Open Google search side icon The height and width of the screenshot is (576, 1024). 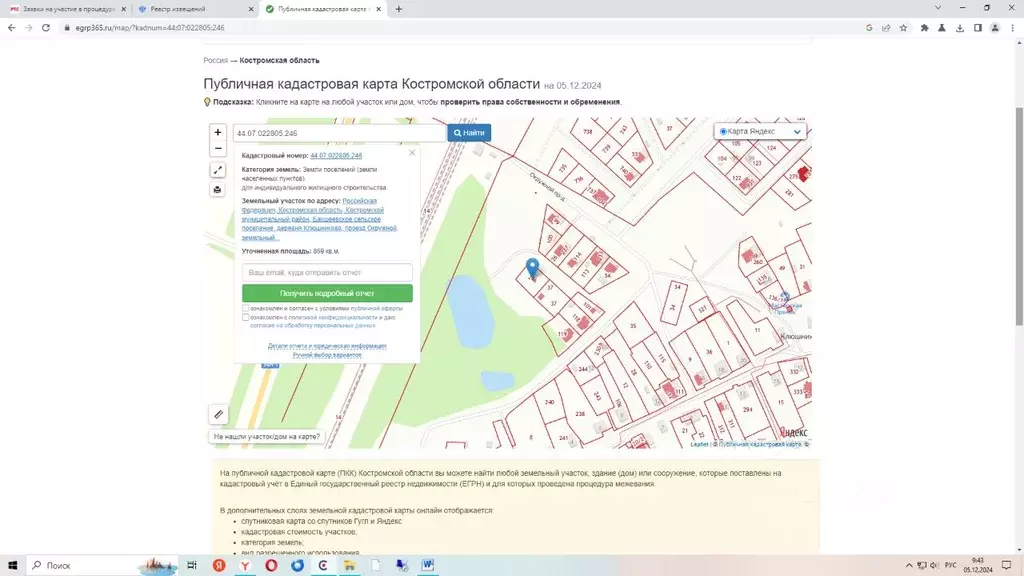pyautogui.click(x=869, y=28)
